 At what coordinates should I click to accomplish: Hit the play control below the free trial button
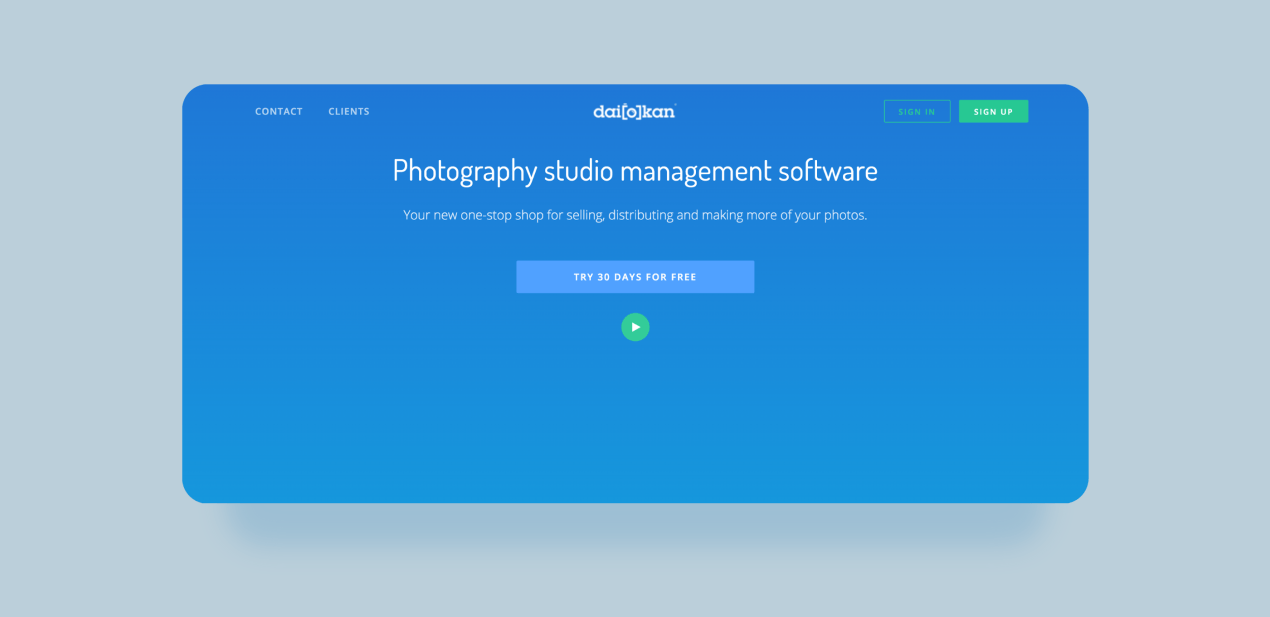635,327
